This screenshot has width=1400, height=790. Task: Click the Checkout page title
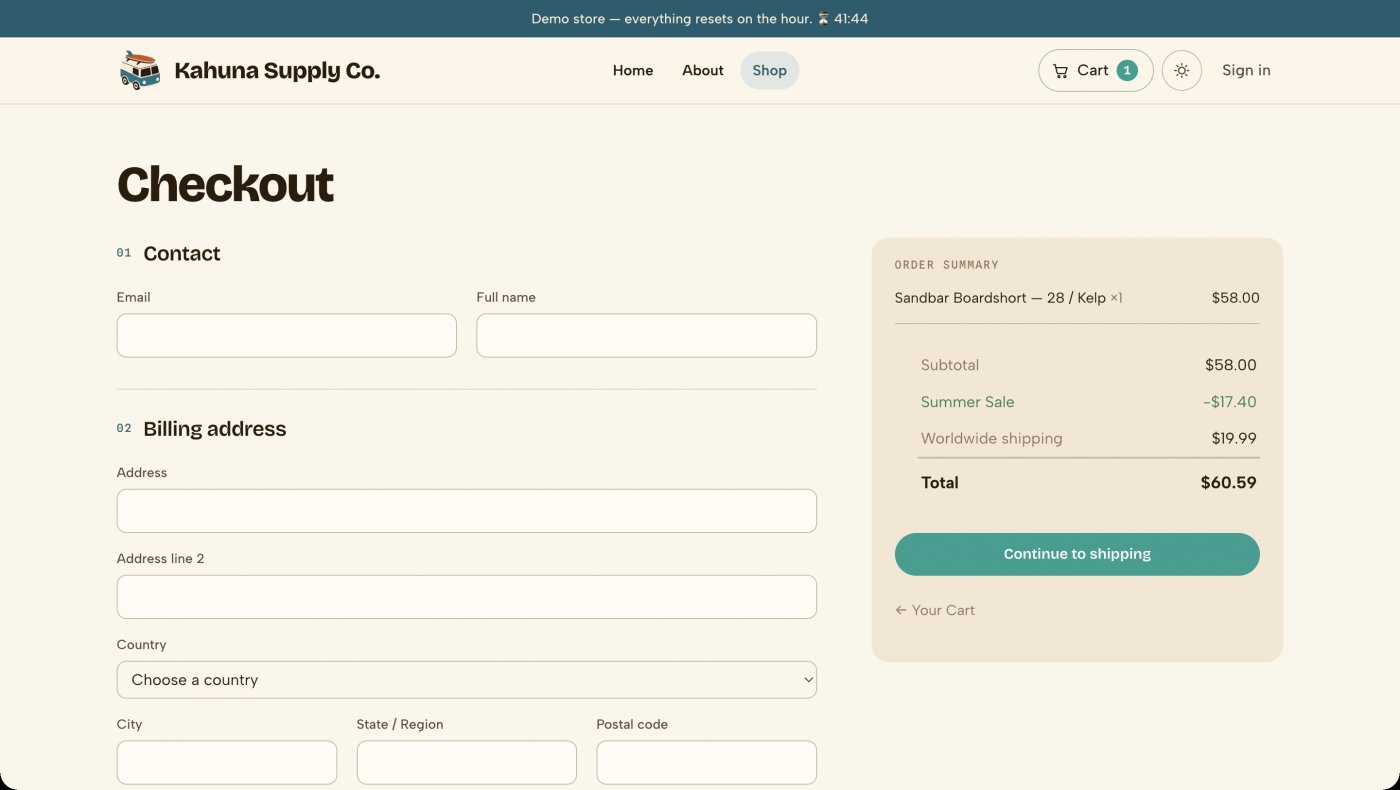click(x=225, y=185)
